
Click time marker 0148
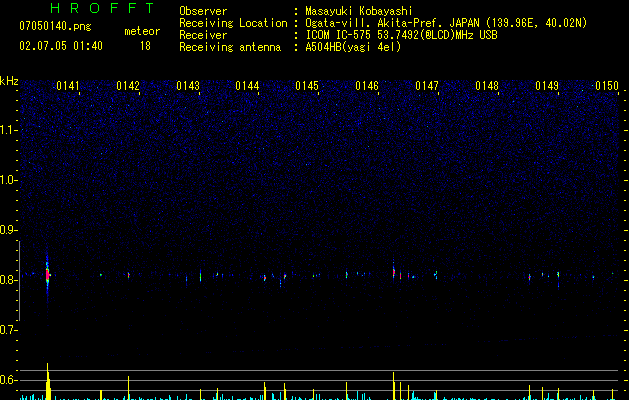pyautogui.click(x=487, y=86)
